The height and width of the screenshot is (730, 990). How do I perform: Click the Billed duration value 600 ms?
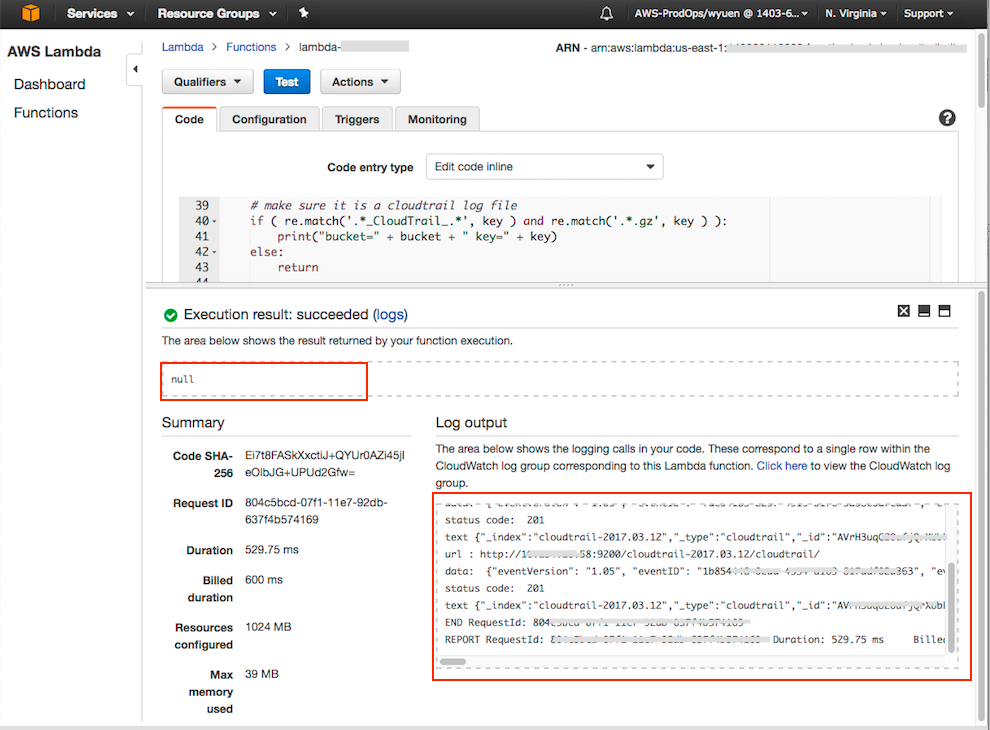264,580
